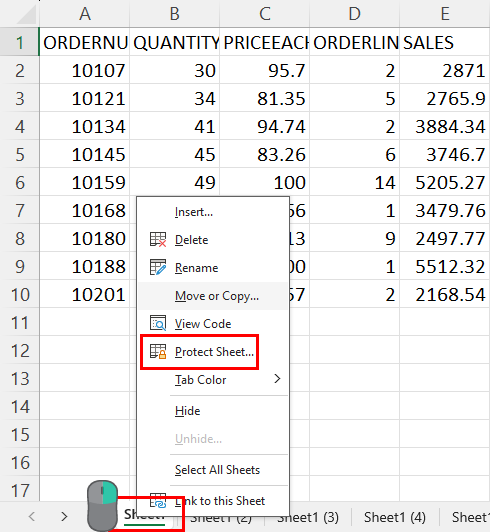Select row 12 header
Viewport: 490px width, 532px height.
[20, 350]
